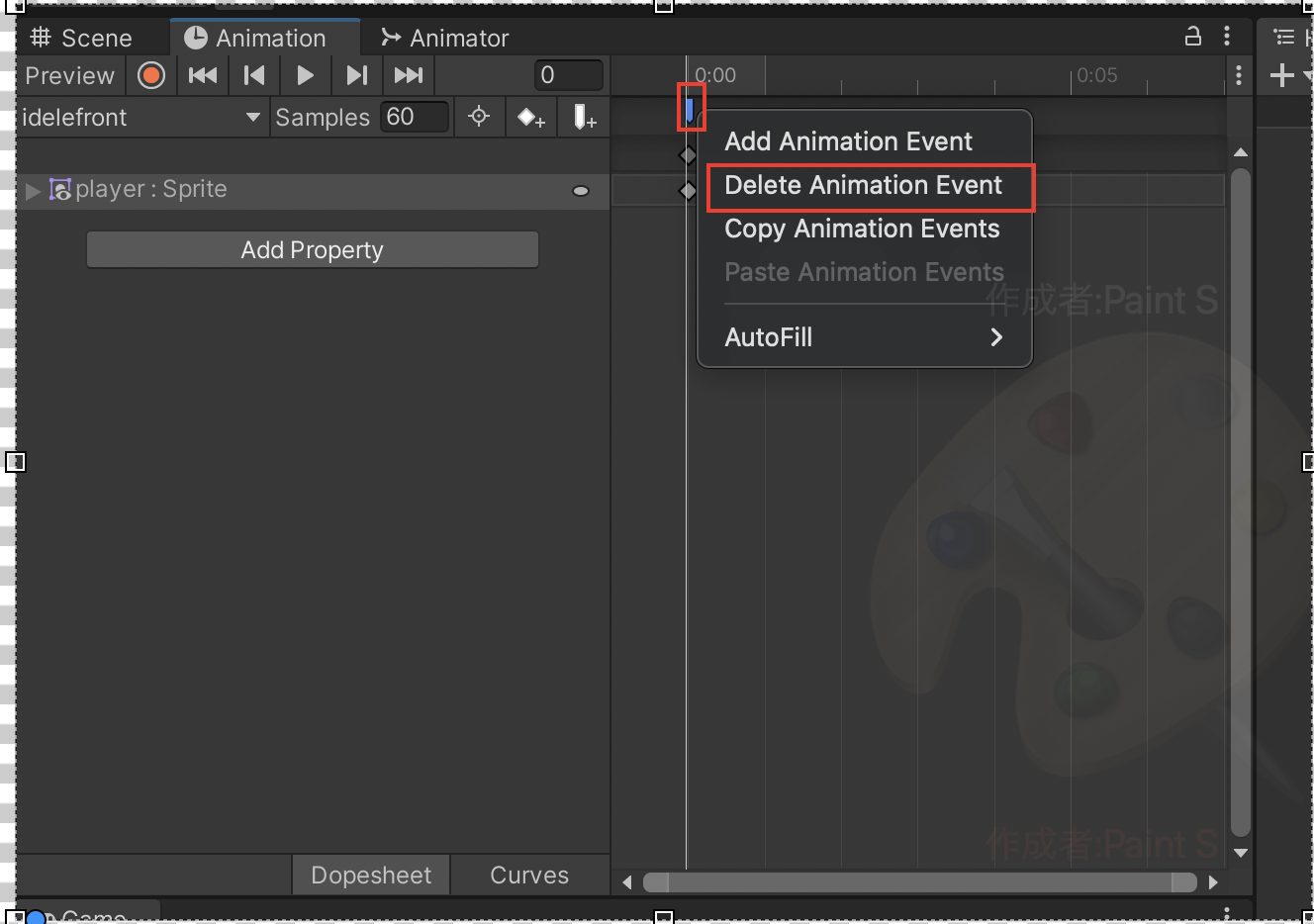This screenshot has height=924, width=1314.
Task: Click the horizontal scroll left arrow
Action: pyautogui.click(x=626, y=881)
